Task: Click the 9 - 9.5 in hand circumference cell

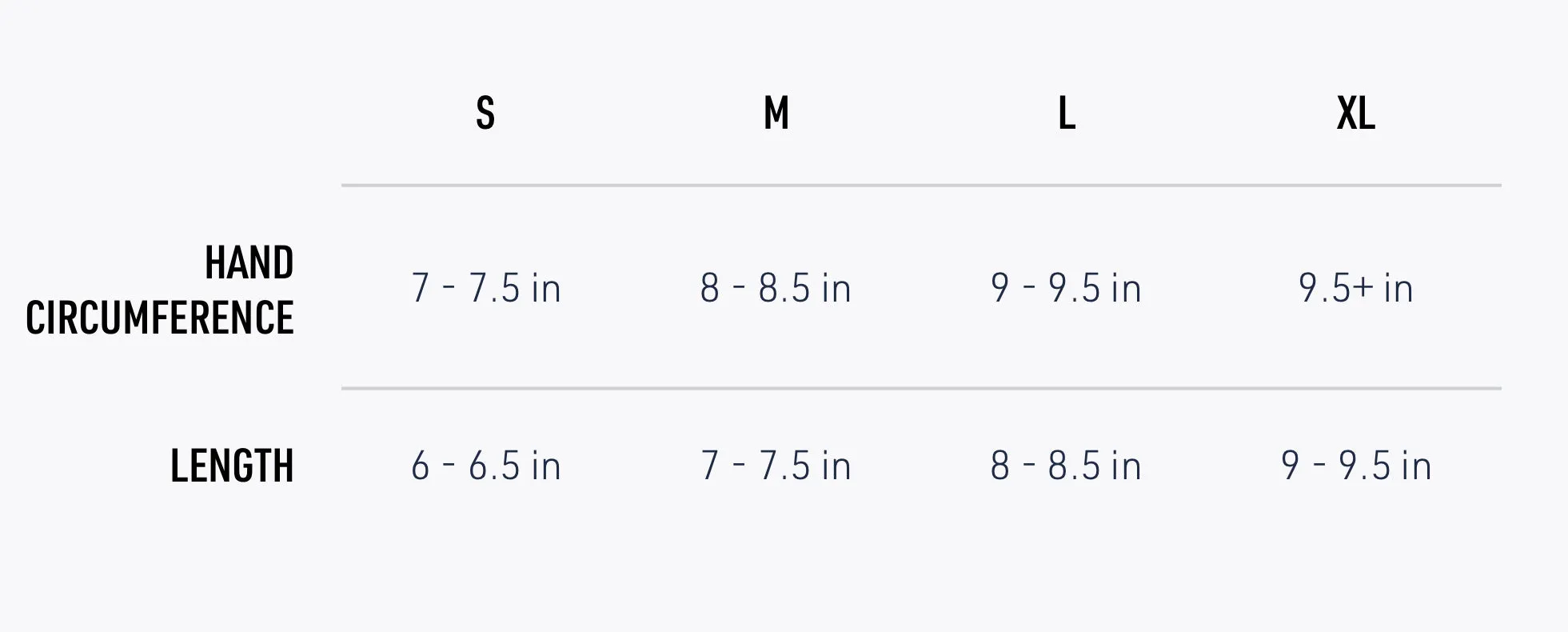Action: 1066,288
